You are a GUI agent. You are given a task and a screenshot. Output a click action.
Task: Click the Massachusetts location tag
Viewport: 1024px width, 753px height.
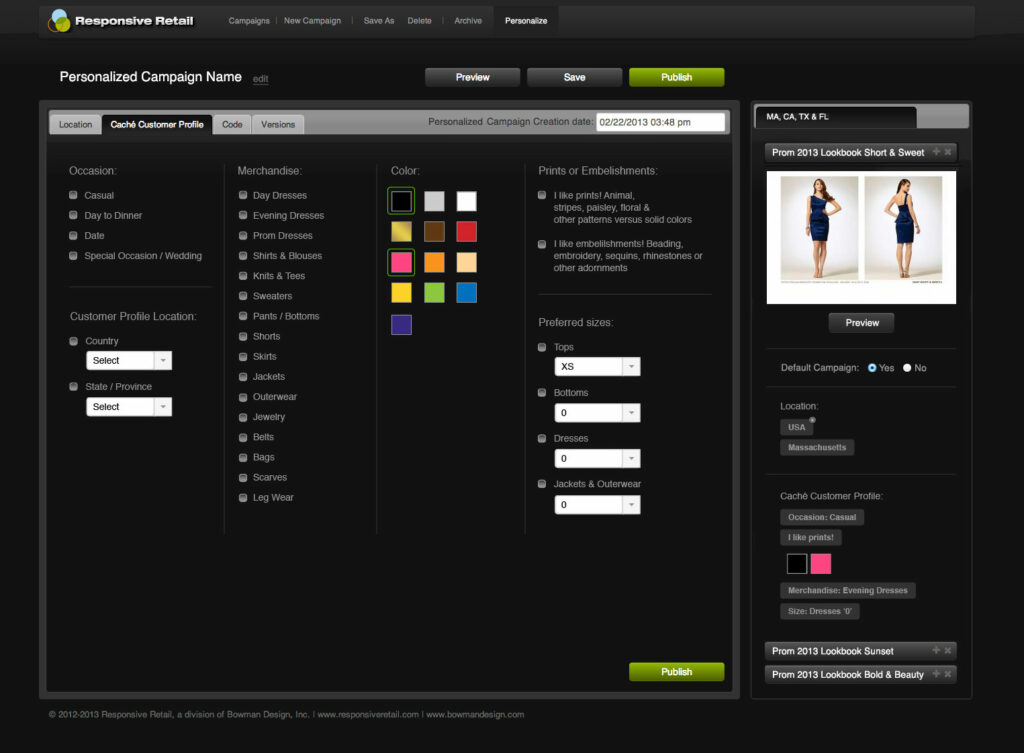point(817,447)
